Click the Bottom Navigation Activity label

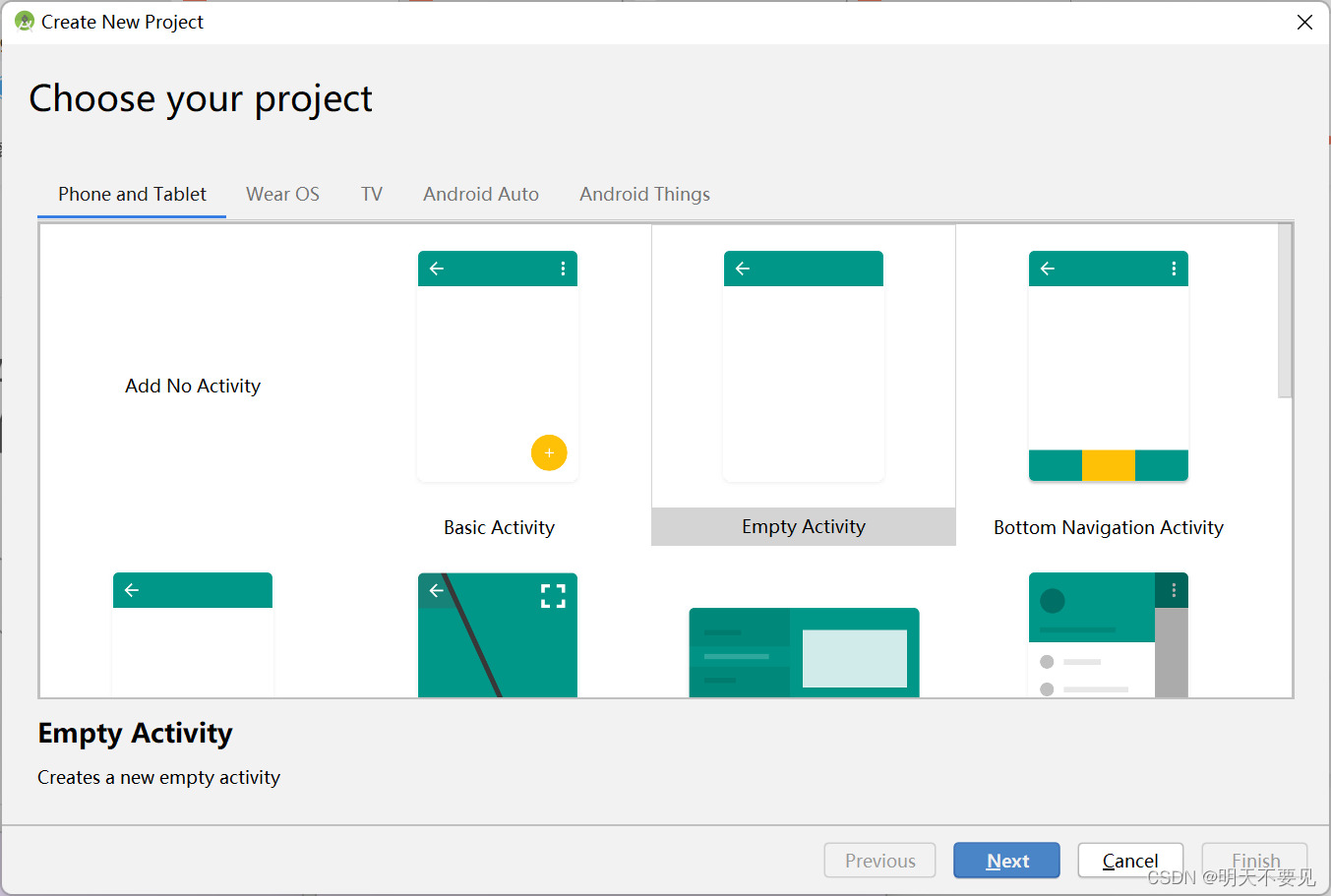(1109, 527)
